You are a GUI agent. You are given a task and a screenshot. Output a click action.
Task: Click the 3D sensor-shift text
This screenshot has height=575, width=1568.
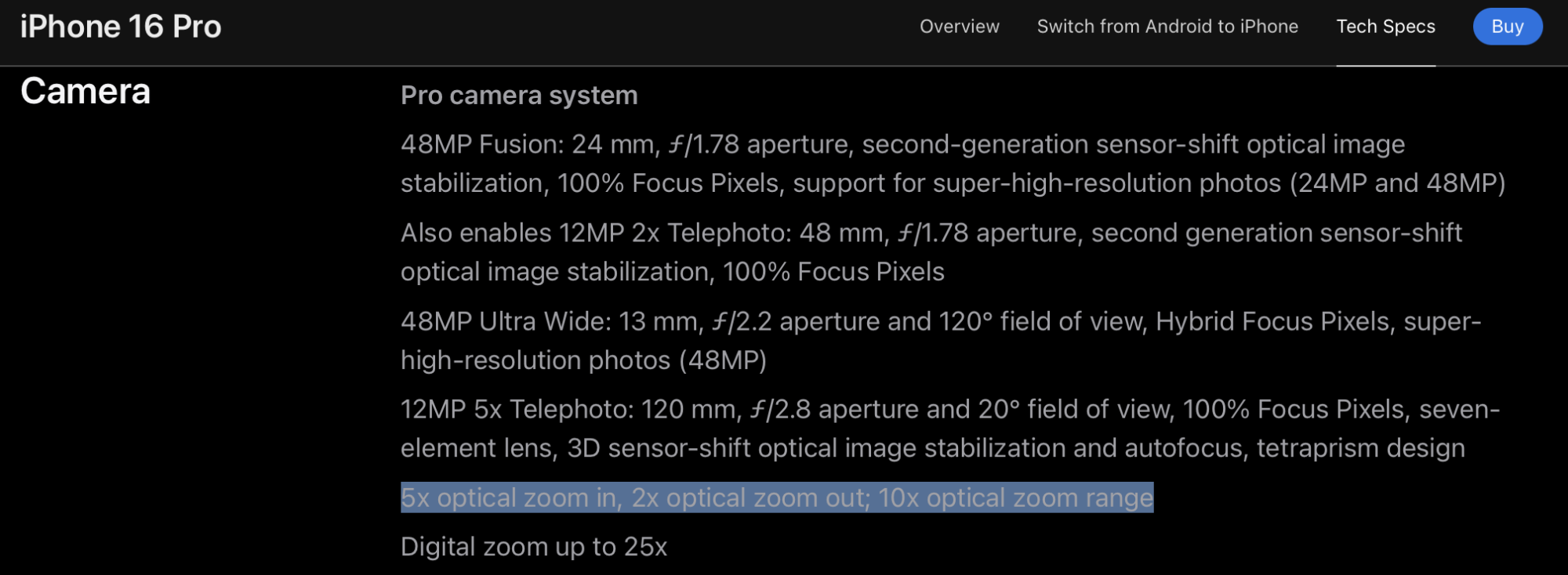pos(659,448)
